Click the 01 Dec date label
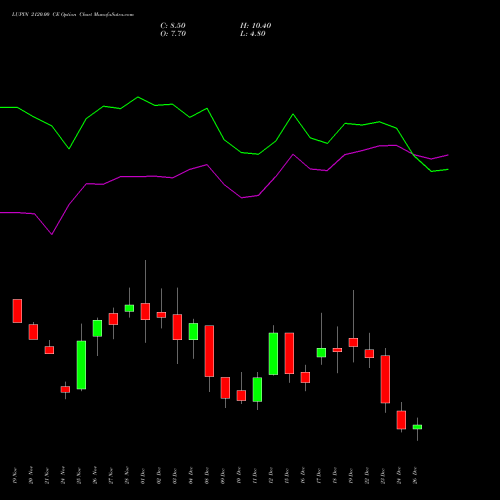The image size is (500, 500). coord(143,476)
